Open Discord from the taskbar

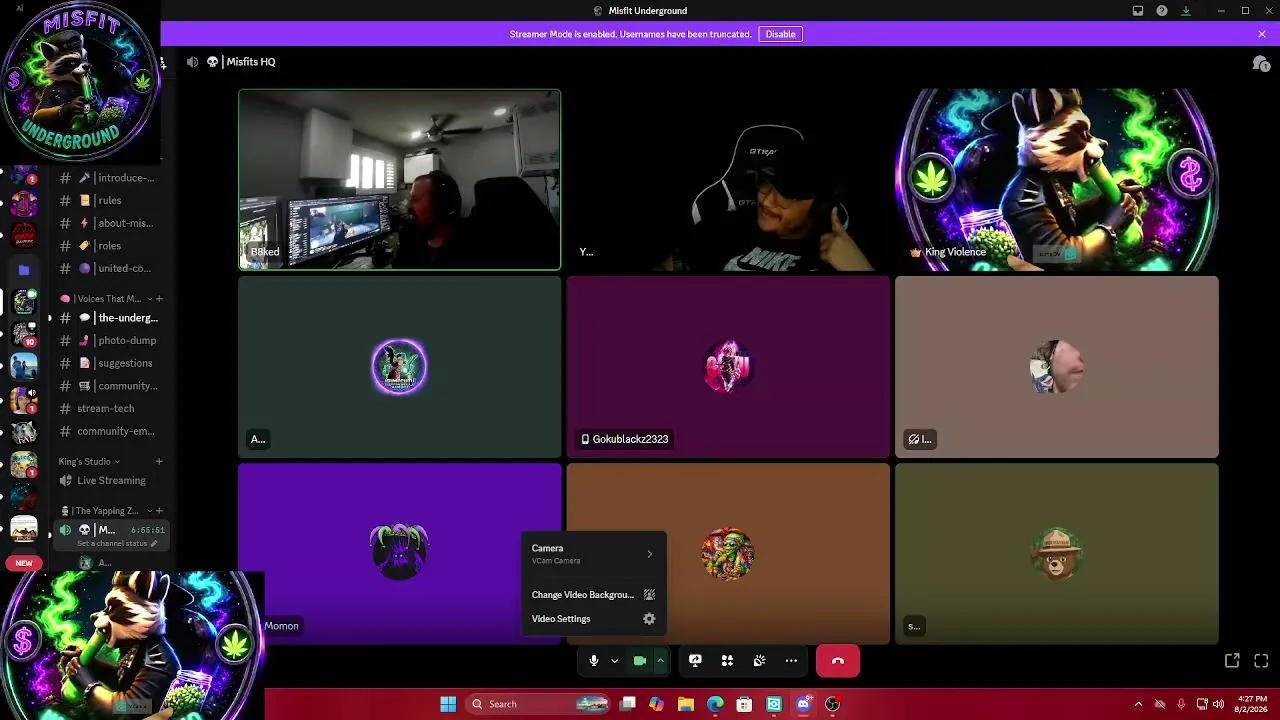coord(803,704)
